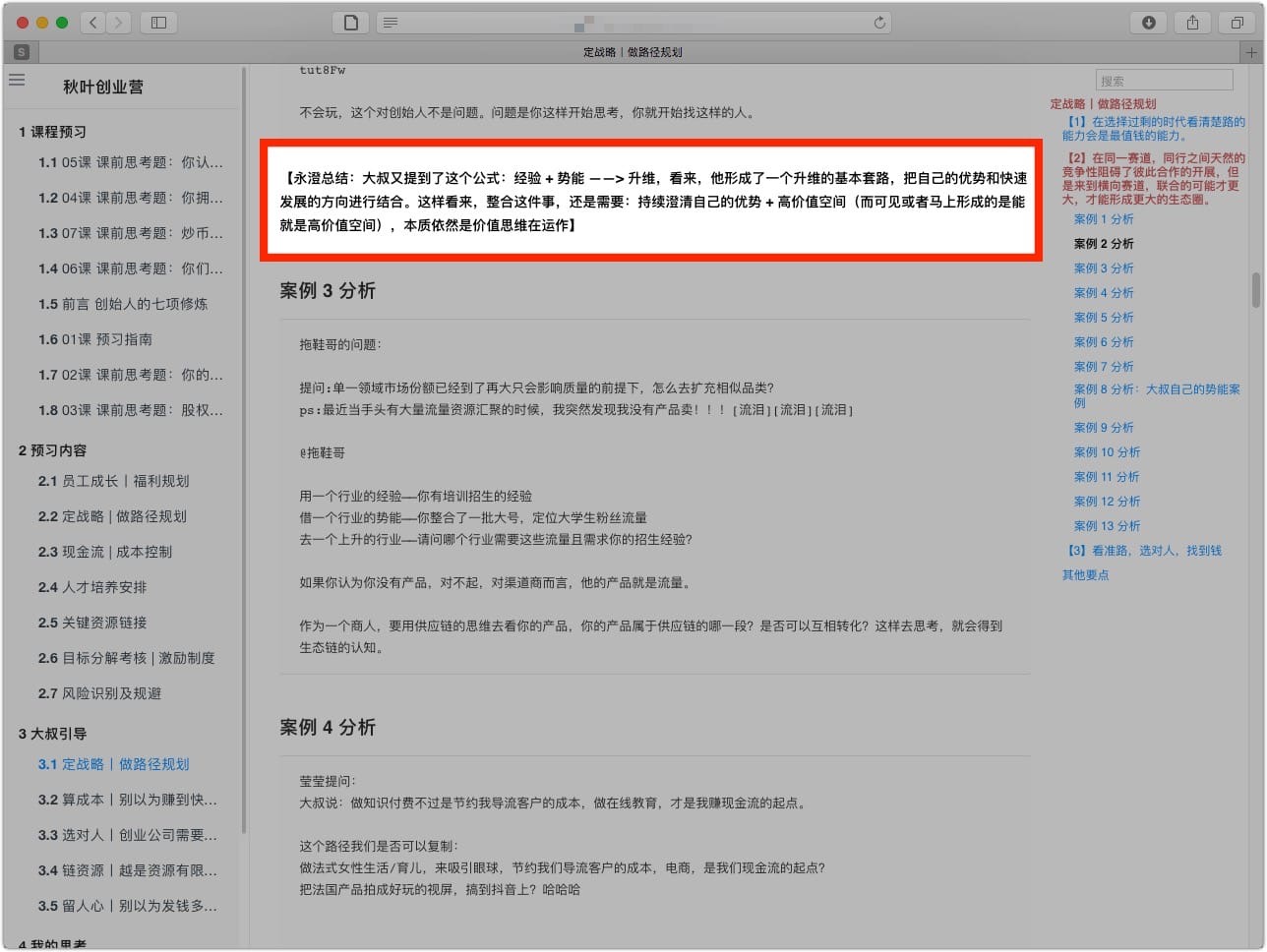Image resolution: width=1267 pixels, height=952 pixels.
Task: Open the Downloads toolbar icon
Action: point(1148,23)
